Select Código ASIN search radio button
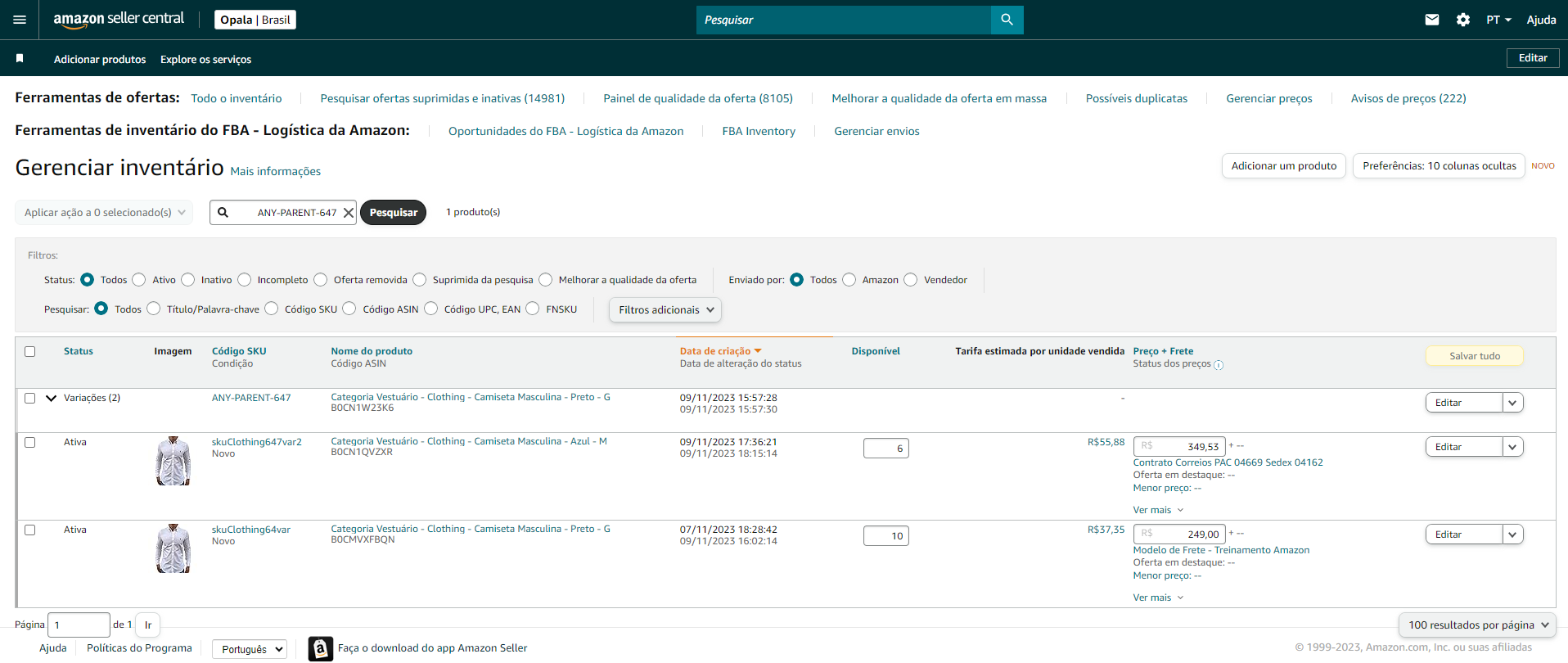Image resolution: width=1568 pixels, height=663 pixels. pos(349,309)
